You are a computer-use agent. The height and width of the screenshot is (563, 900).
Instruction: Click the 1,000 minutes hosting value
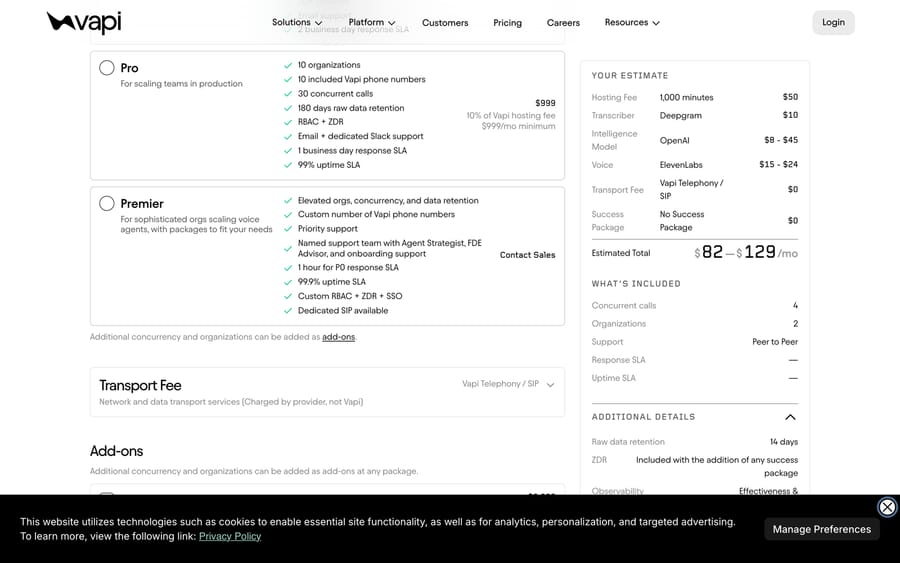tap(686, 98)
